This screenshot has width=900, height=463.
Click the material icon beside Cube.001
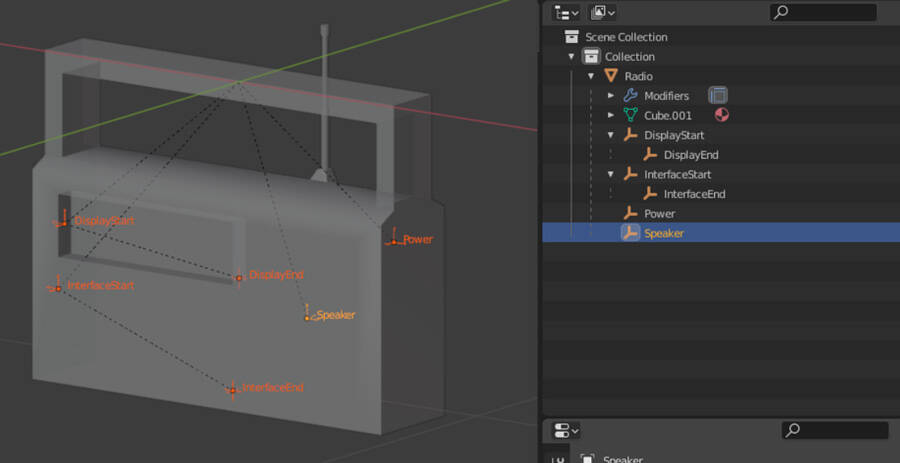pyautogui.click(x=721, y=115)
